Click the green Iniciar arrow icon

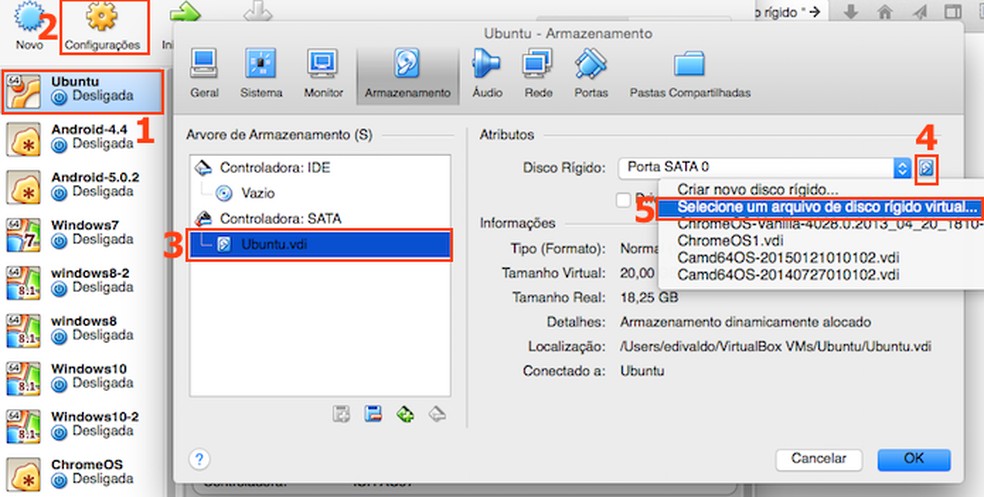click(184, 11)
